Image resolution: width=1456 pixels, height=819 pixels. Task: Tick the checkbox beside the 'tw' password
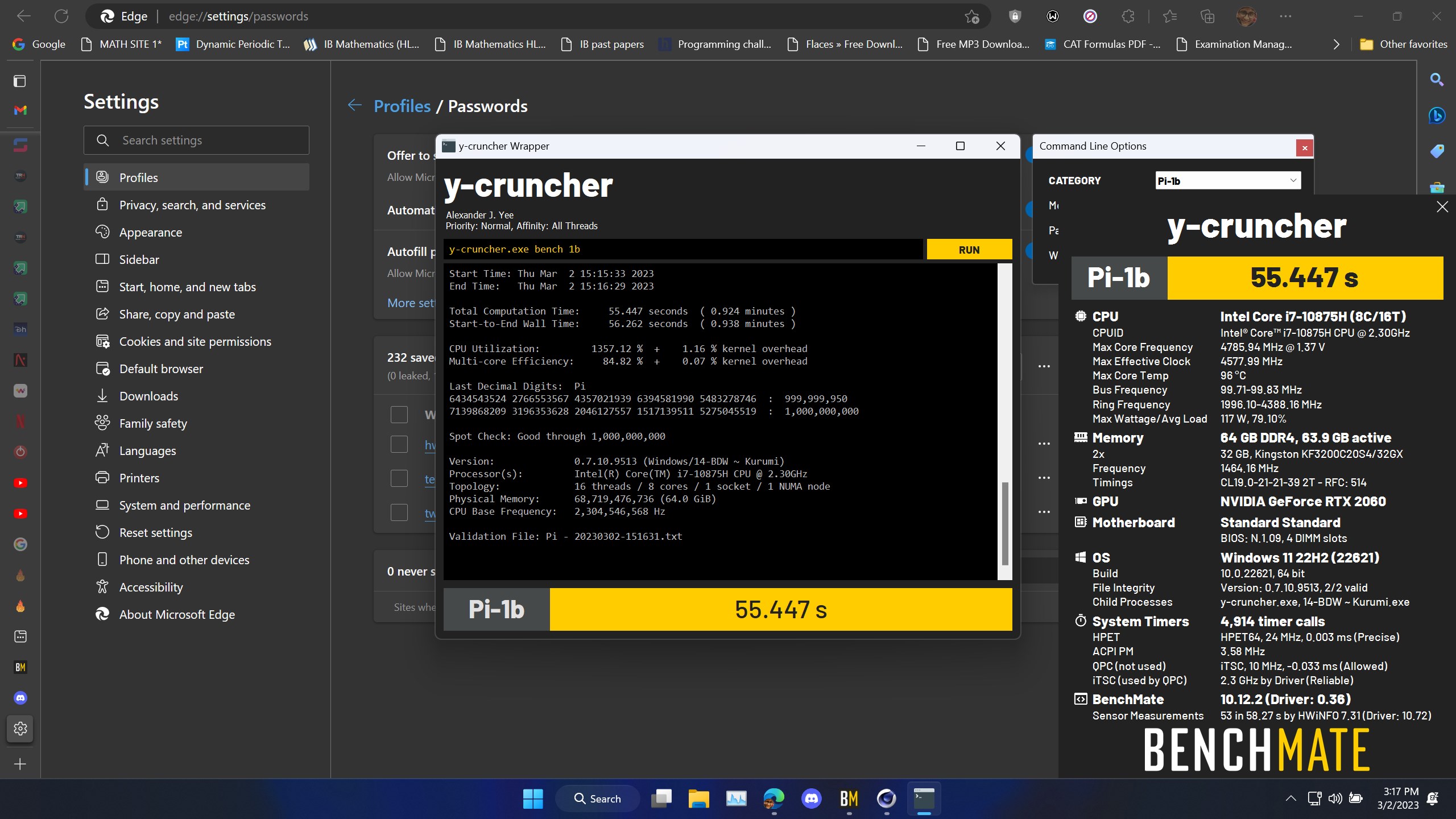(x=399, y=512)
